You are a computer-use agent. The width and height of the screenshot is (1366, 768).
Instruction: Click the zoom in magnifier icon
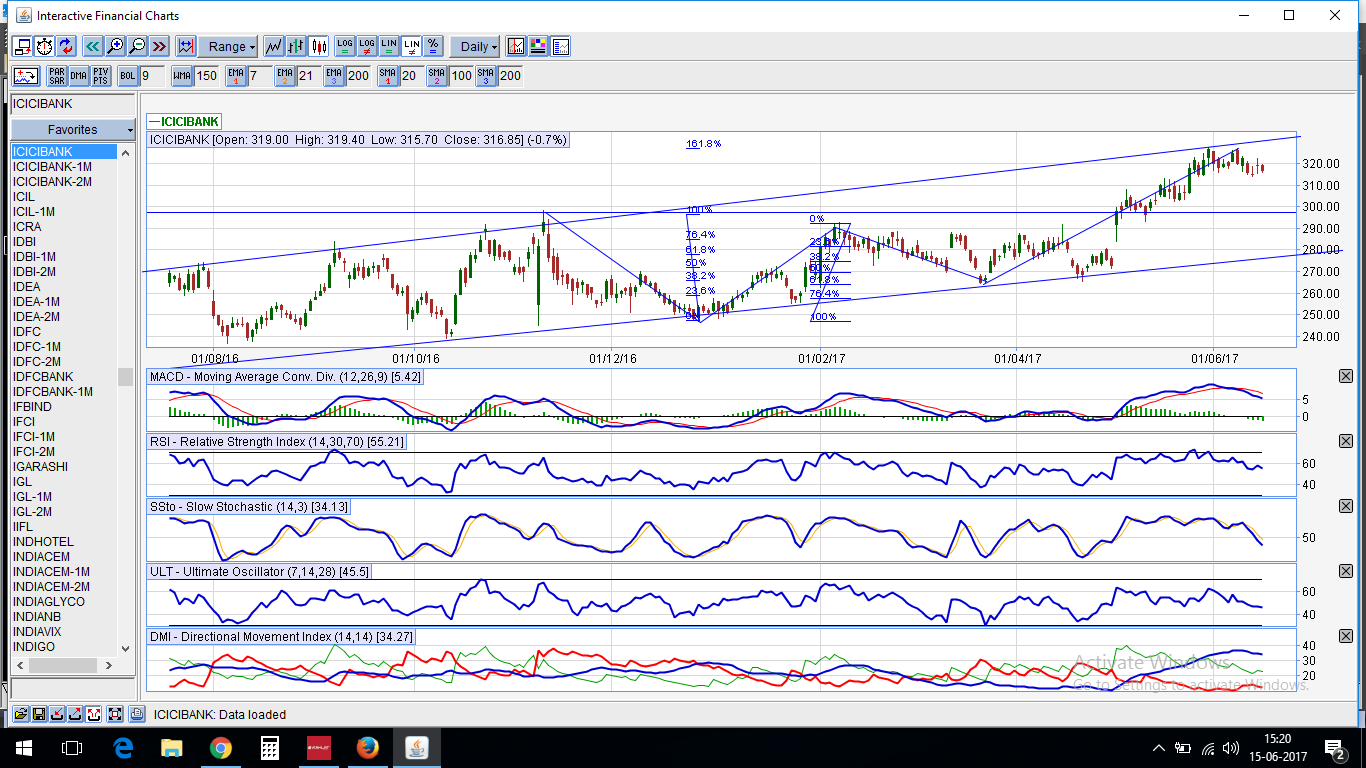tap(116, 46)
